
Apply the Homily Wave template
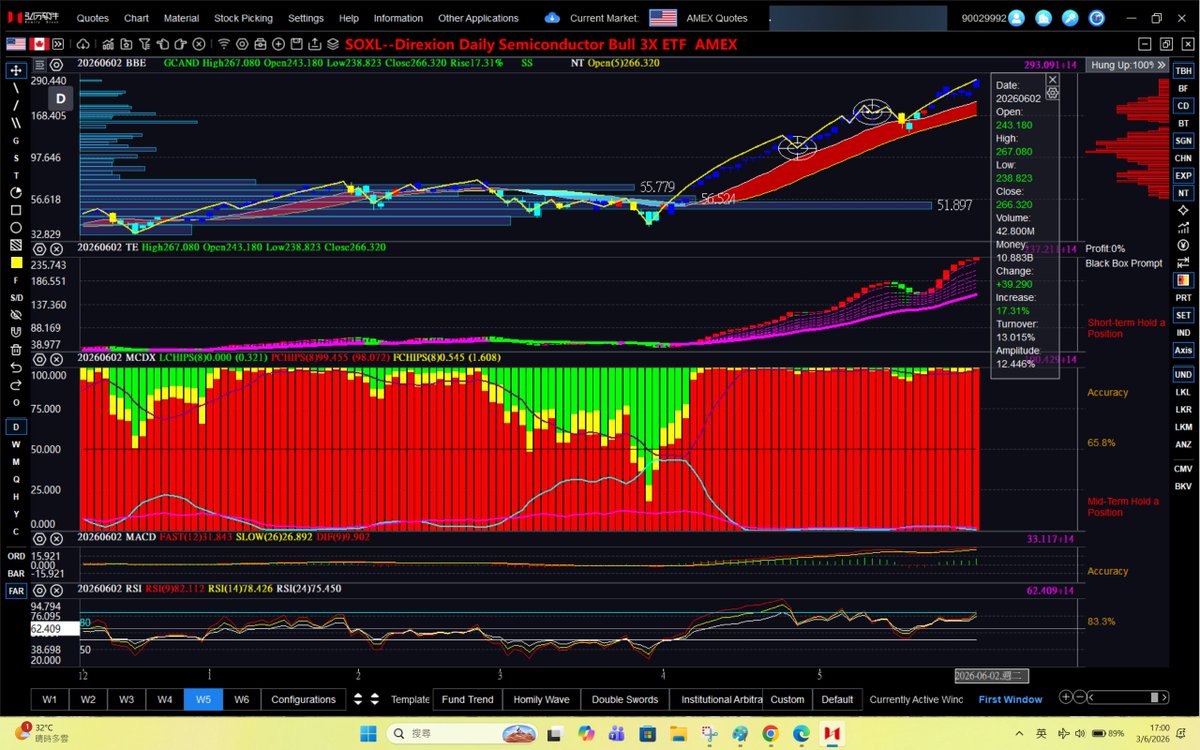pyautogui.click(x=541, y=699)
